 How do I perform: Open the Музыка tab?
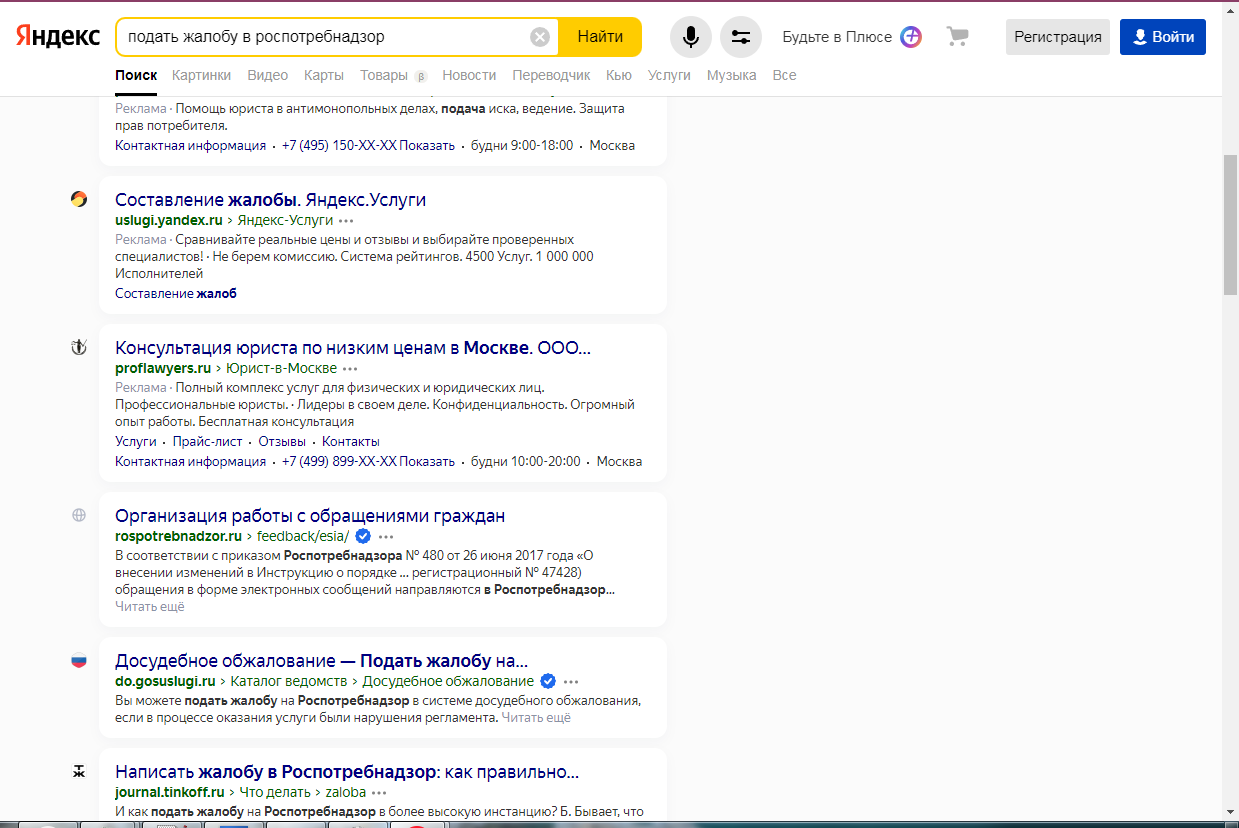point(731,75)
